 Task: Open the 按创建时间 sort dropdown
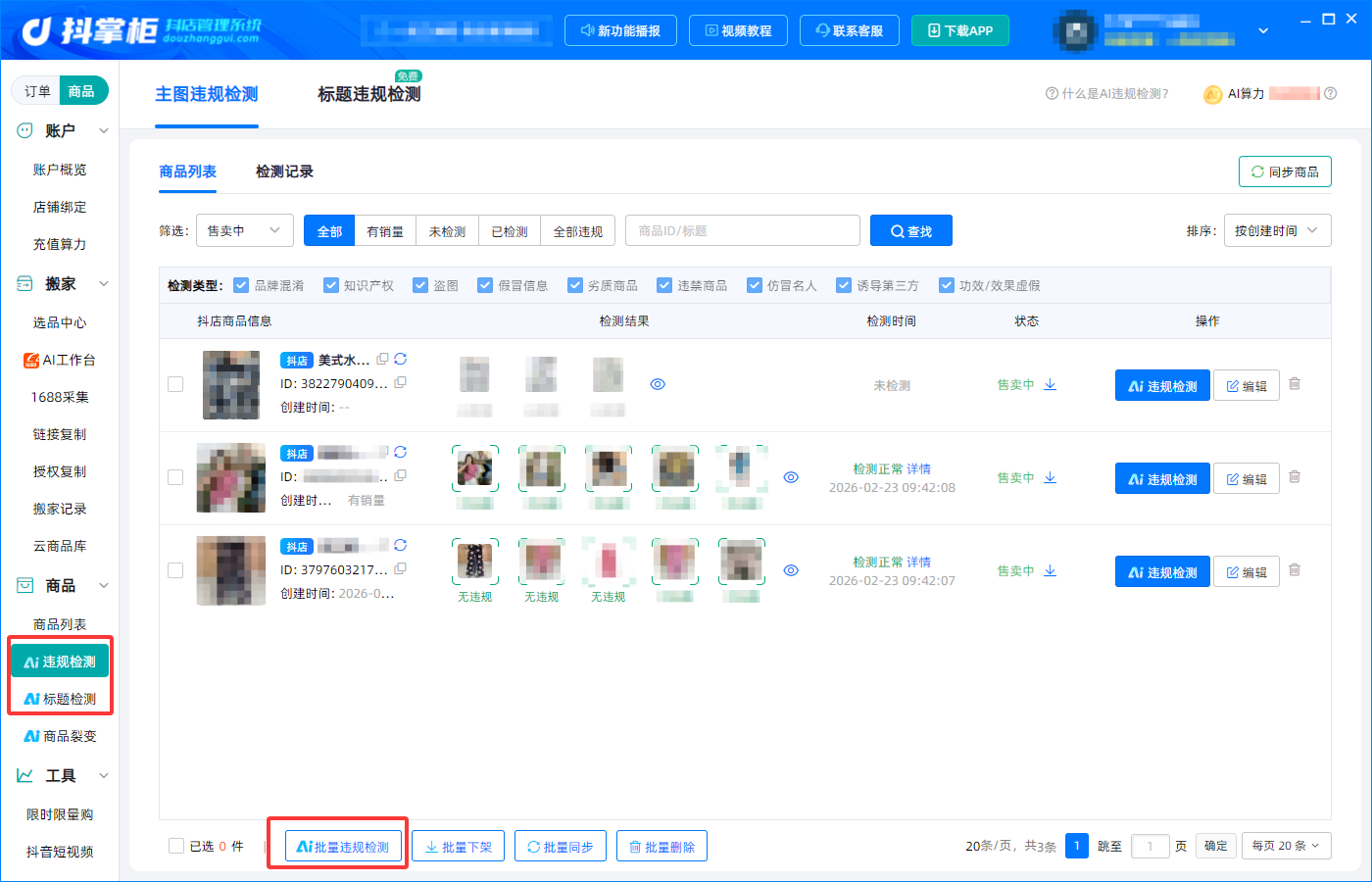1277,230
